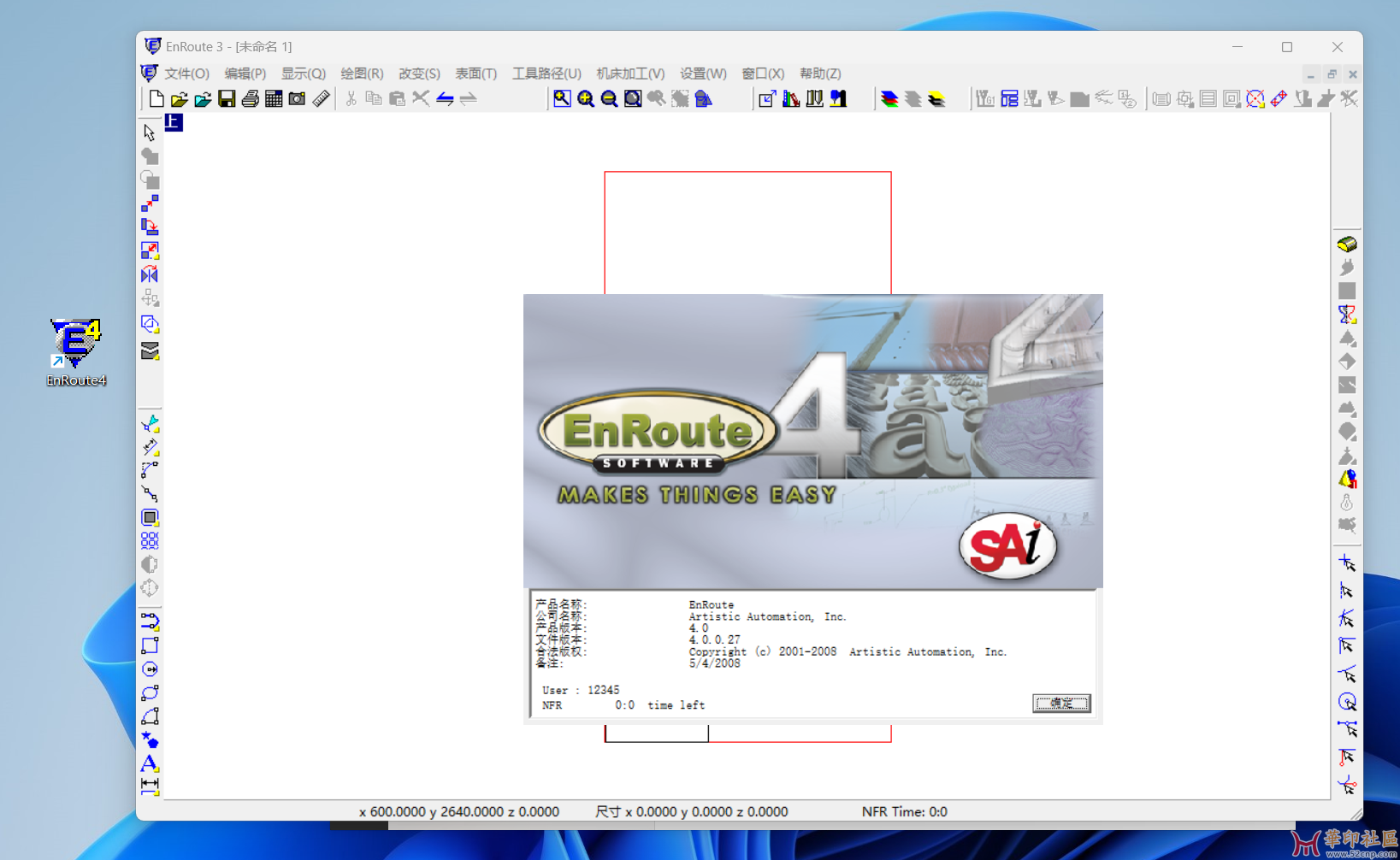
Task: Open the 设置(W) menu
Action: point(703,74)
